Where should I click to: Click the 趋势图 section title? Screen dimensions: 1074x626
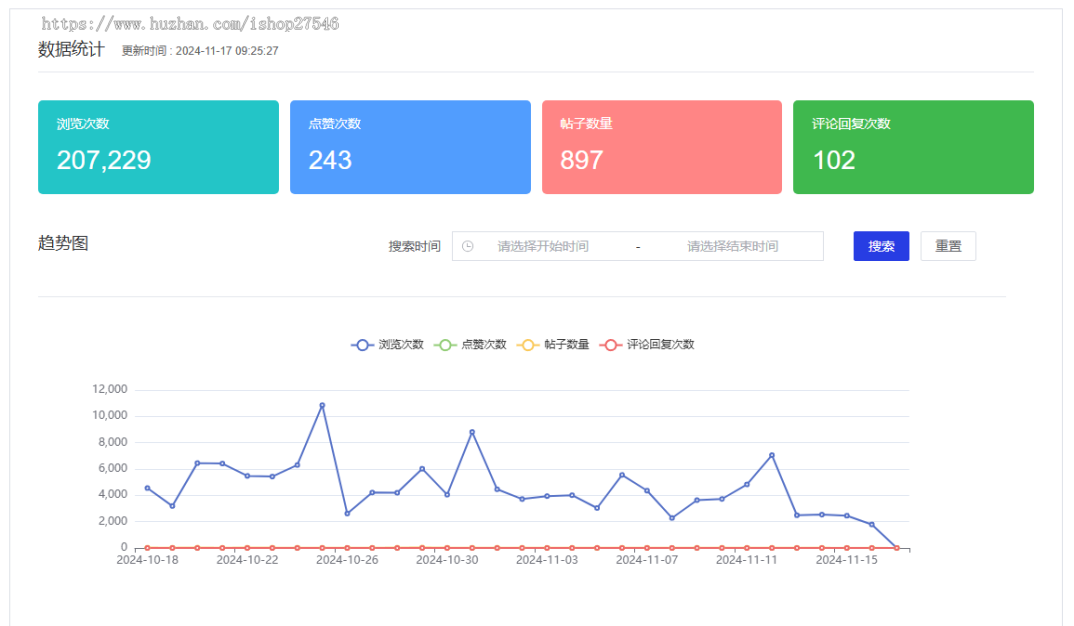coord(62,243)
